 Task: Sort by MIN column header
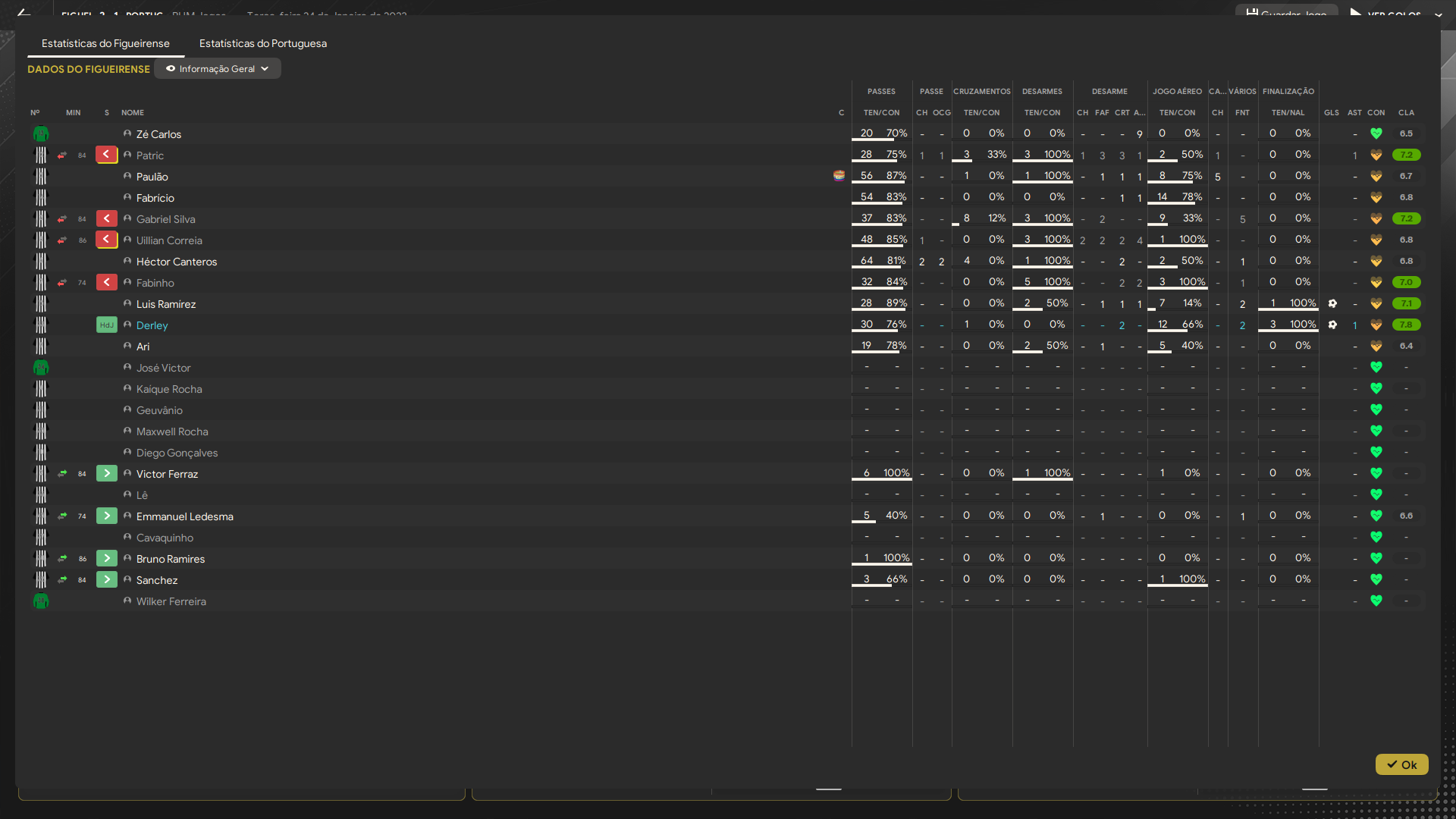73,112
